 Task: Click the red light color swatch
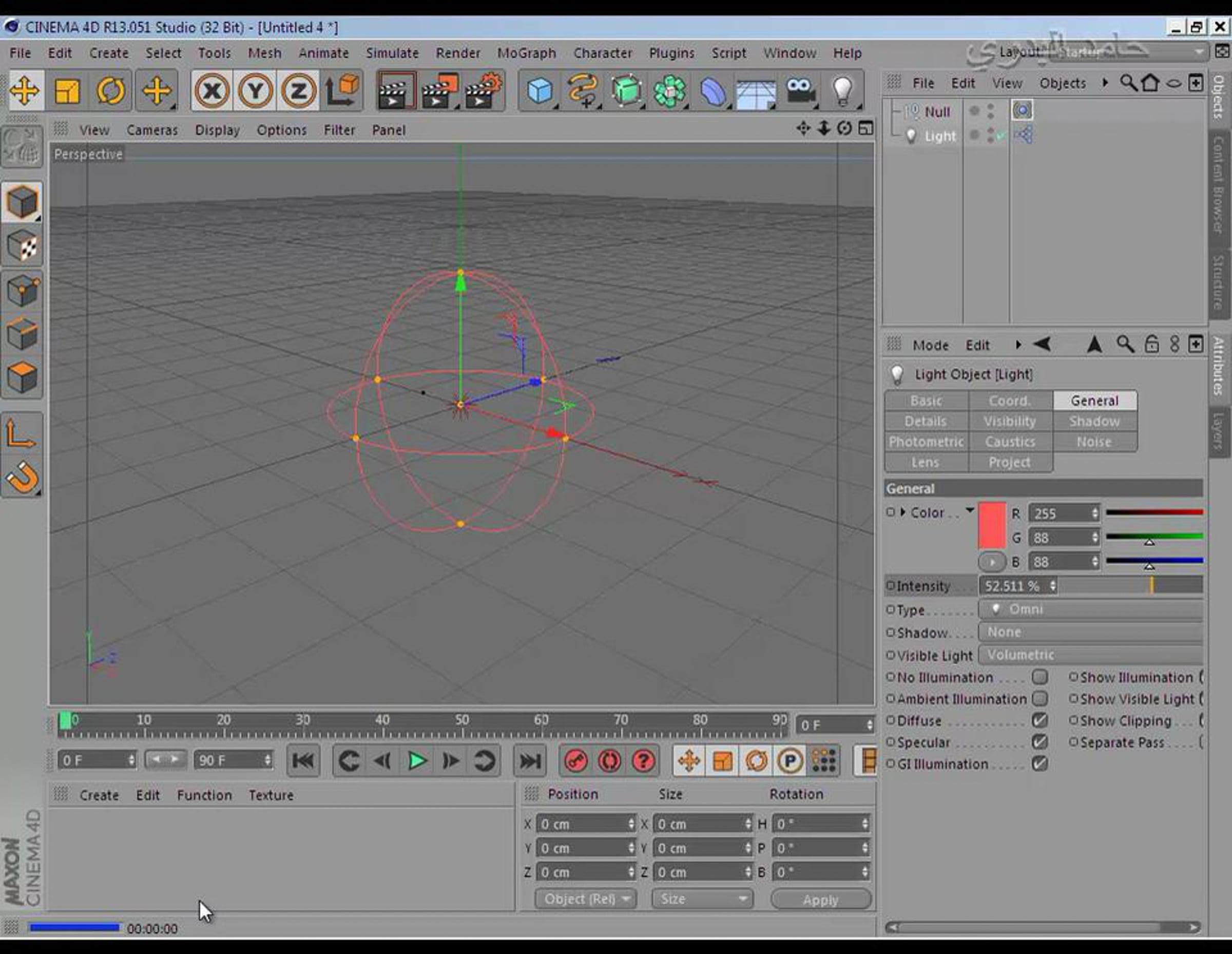pos(992,525)
